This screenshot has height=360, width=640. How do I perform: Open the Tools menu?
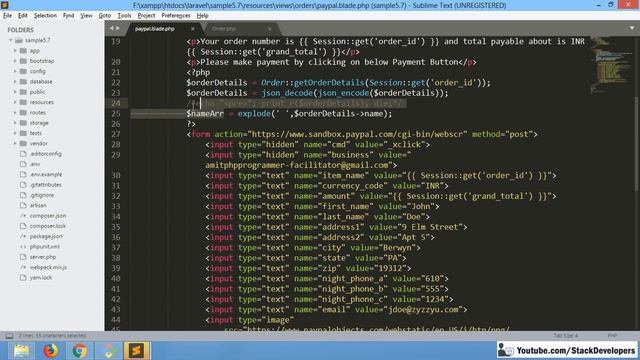[x=124, y=16]
